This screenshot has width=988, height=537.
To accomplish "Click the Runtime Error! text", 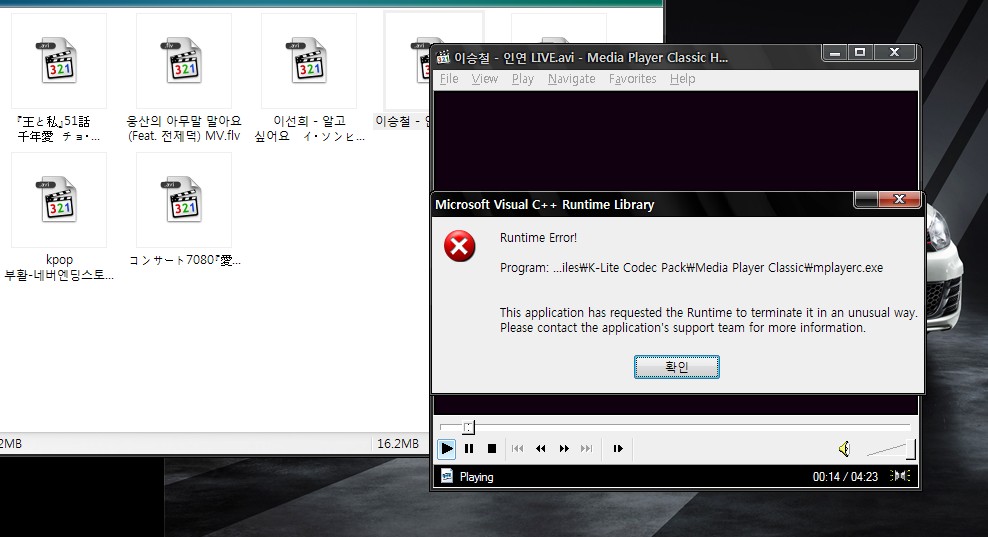I will (538, 238).
